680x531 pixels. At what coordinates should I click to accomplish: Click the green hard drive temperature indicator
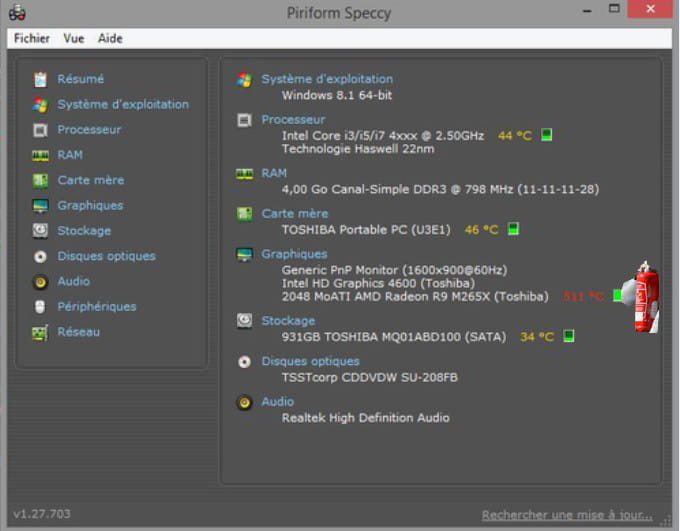tap(569, 336)
